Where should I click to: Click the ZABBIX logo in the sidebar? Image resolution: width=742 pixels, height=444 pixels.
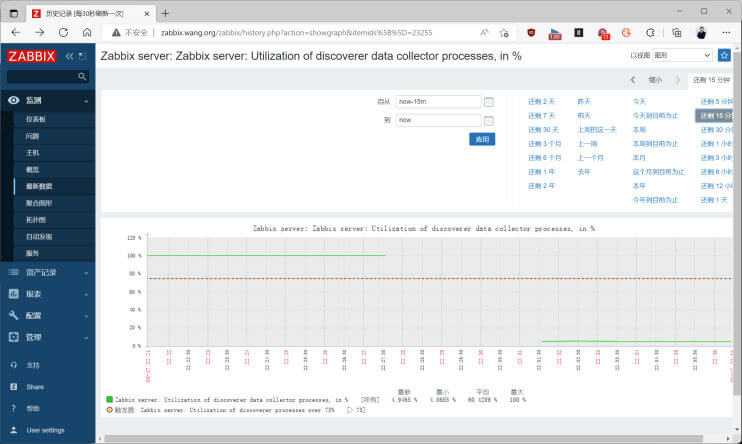coord(32,56)
